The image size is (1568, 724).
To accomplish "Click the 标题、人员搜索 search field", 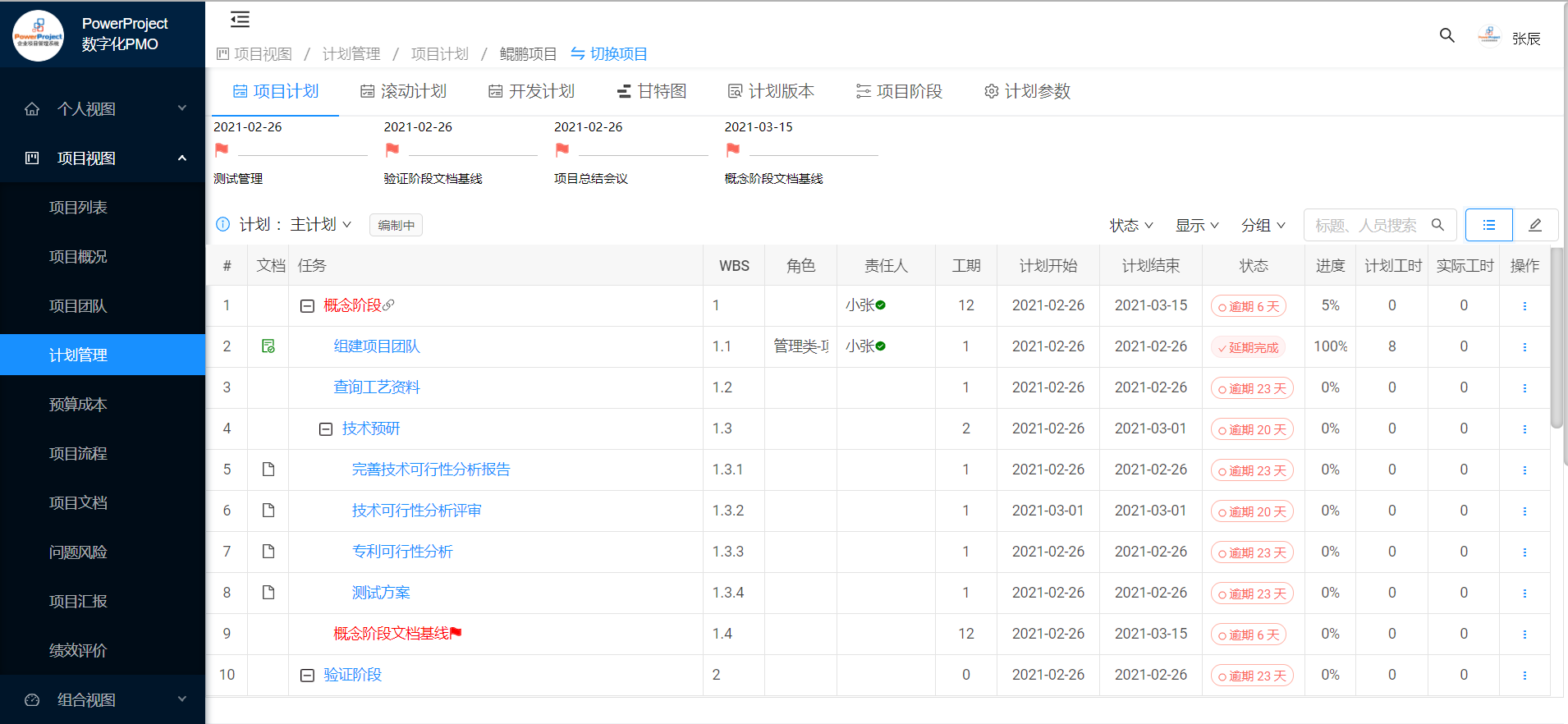I will (1366, 225).
